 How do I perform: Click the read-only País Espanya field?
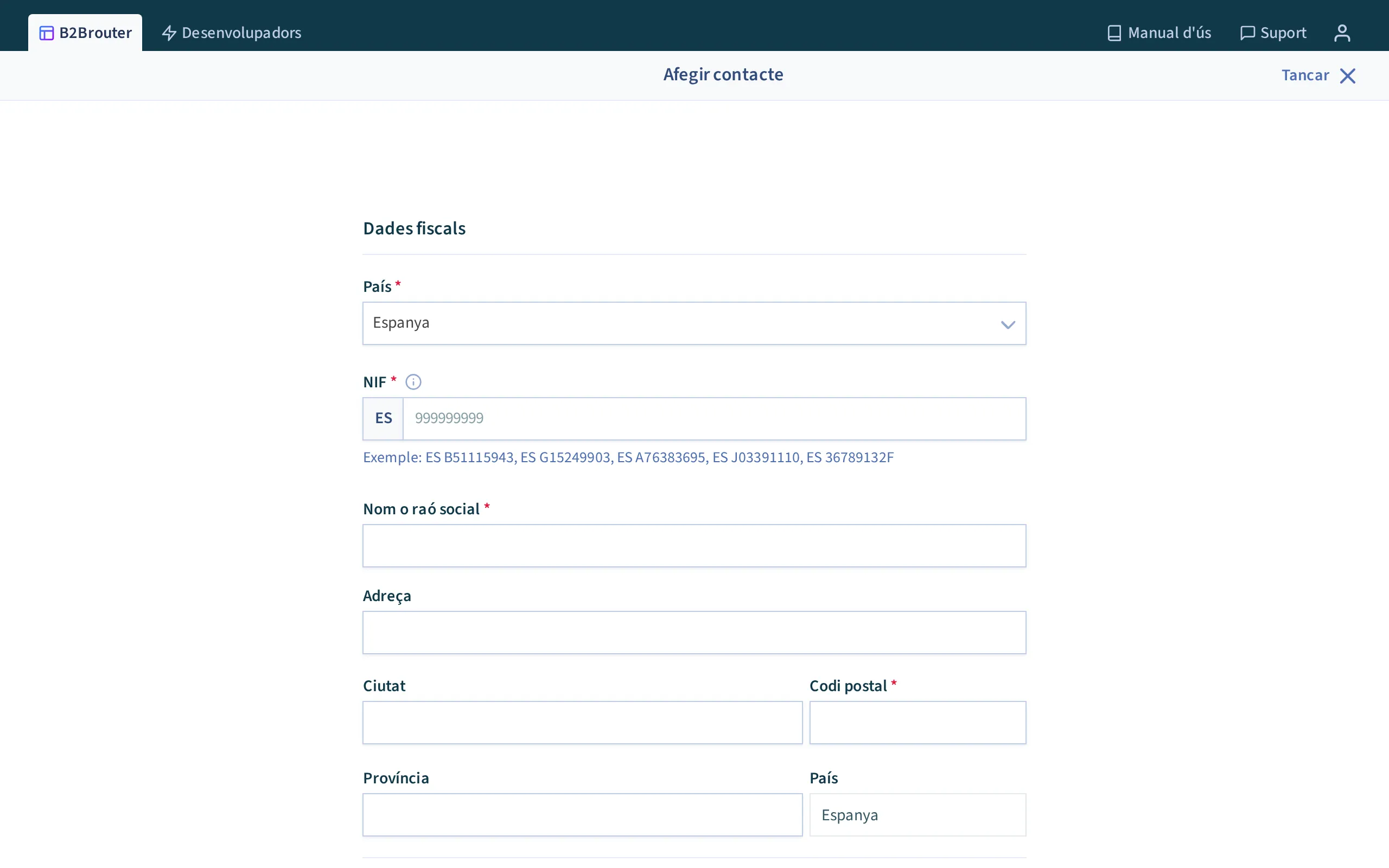(x=917, y=815)
